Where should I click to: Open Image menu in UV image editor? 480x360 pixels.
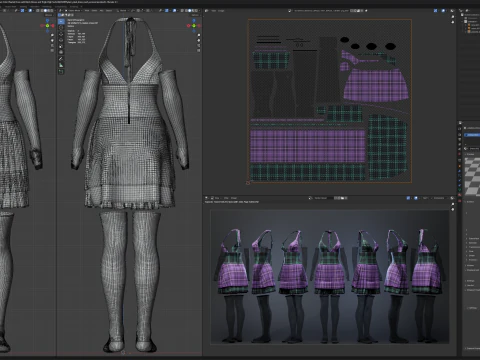point(221,11)
